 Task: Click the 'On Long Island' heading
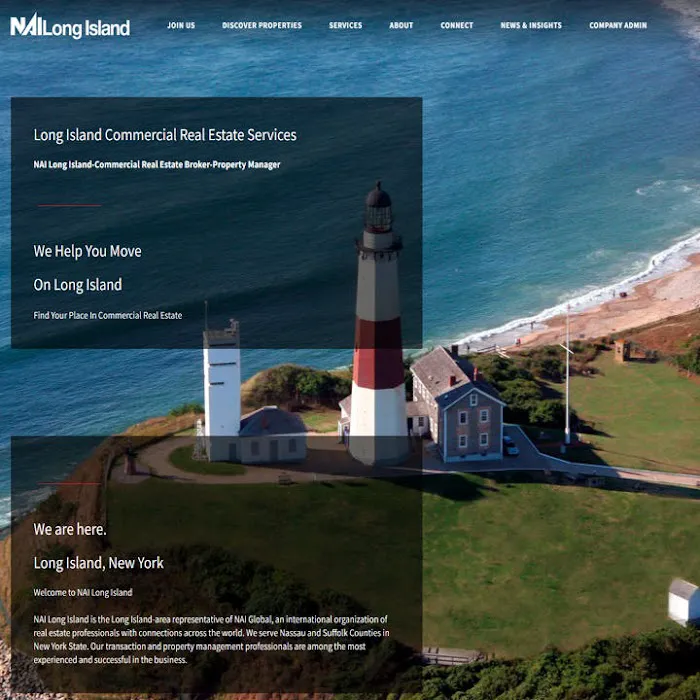click(78, 285)
